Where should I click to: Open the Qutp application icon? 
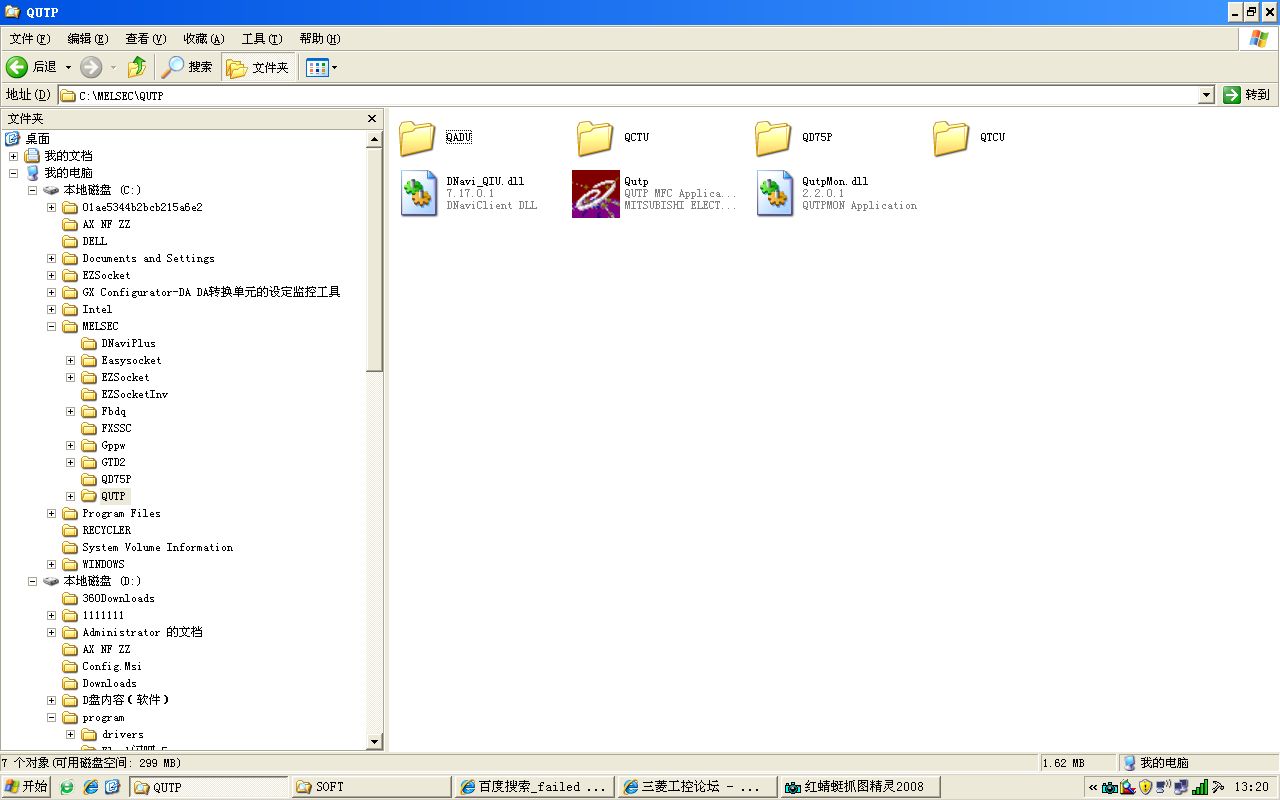(596, 193)
